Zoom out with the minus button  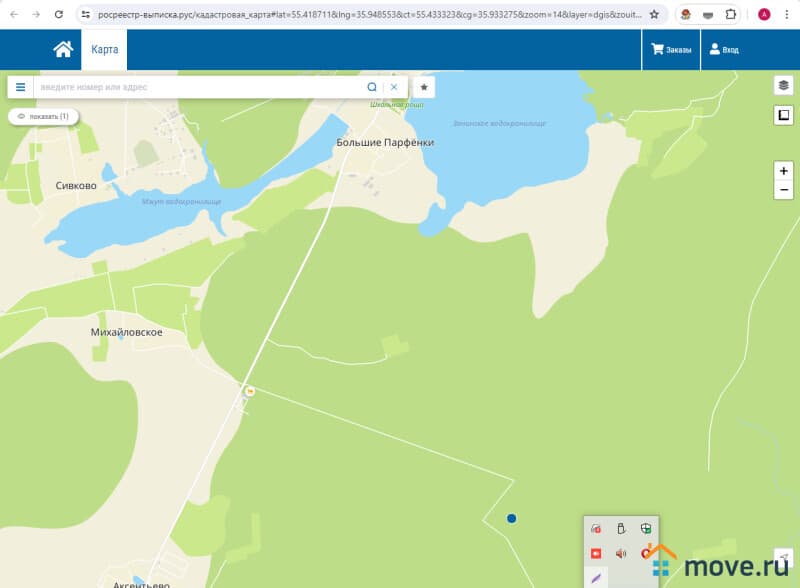(x=784, y=190)
